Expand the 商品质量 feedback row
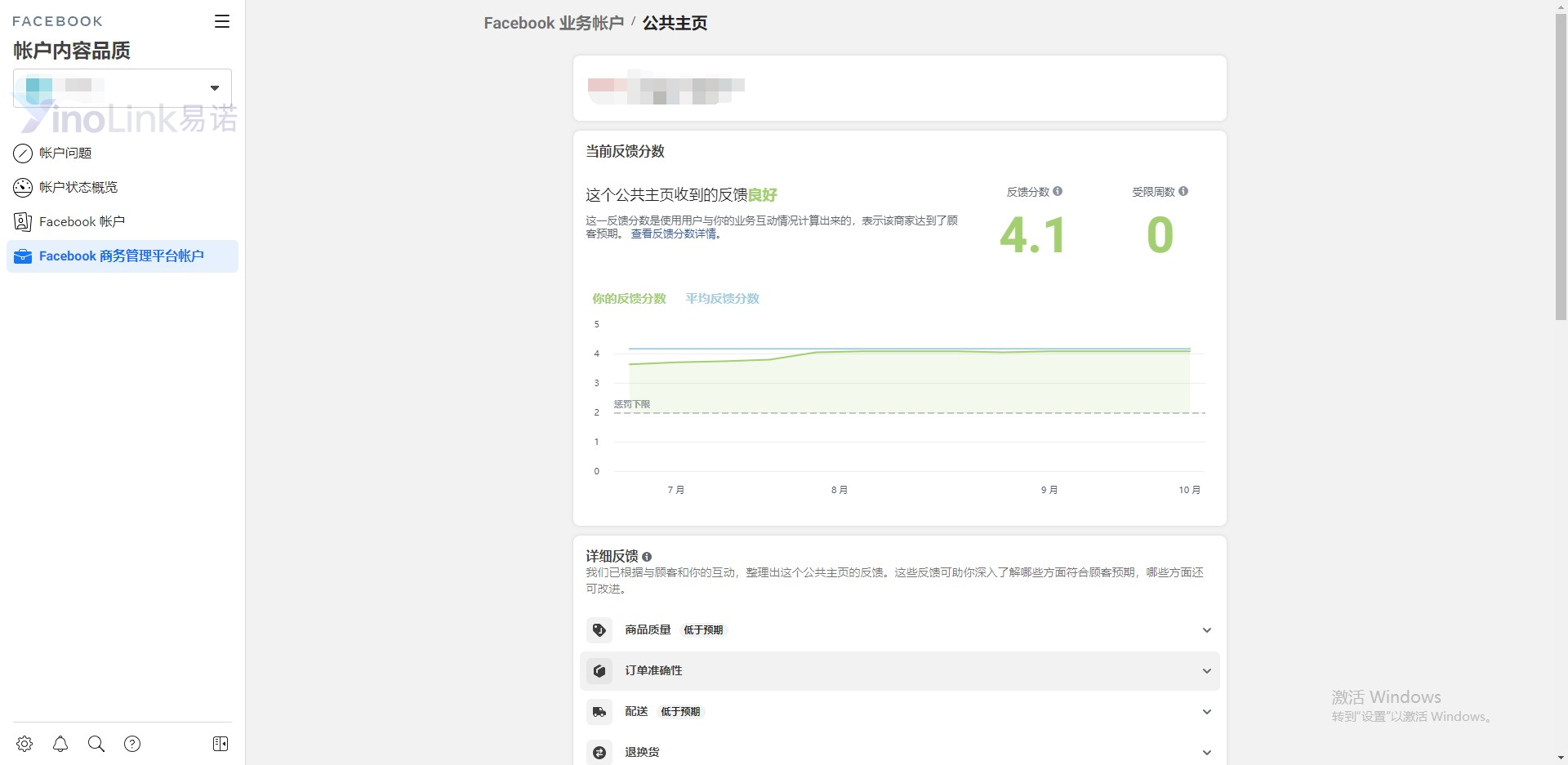The image size is (1568, 765). tap(900, 630)
